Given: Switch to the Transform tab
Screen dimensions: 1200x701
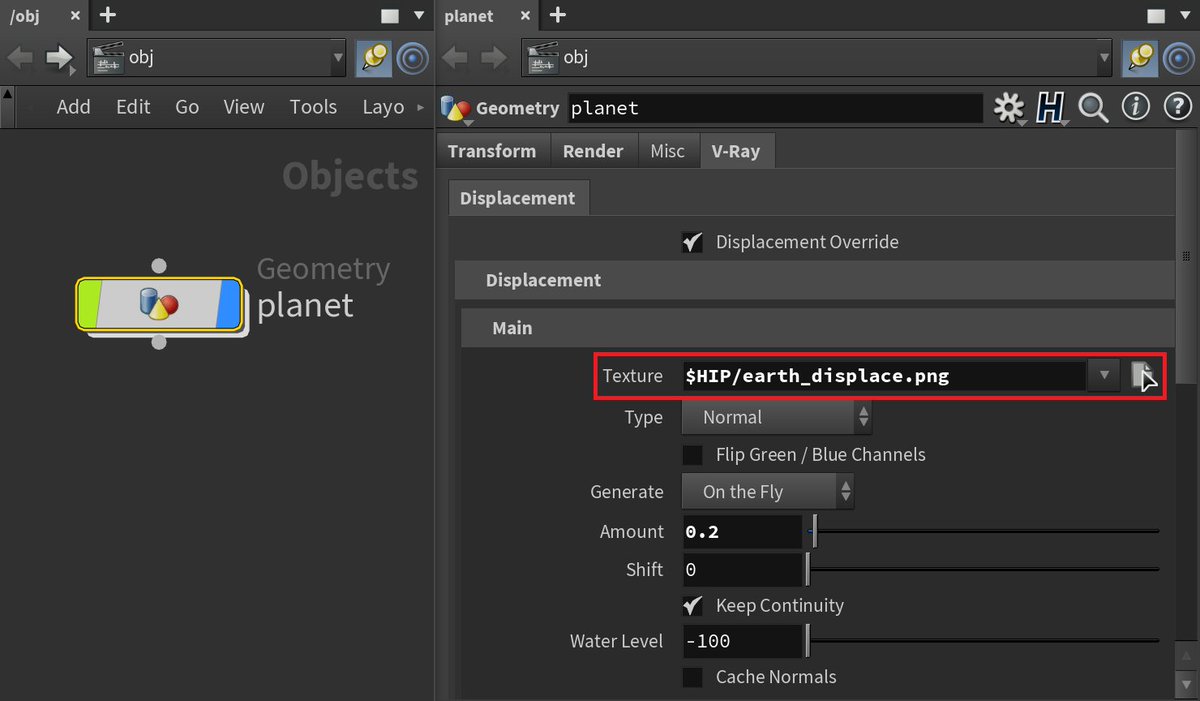Looking at the screenshot, I should point(492,150).
